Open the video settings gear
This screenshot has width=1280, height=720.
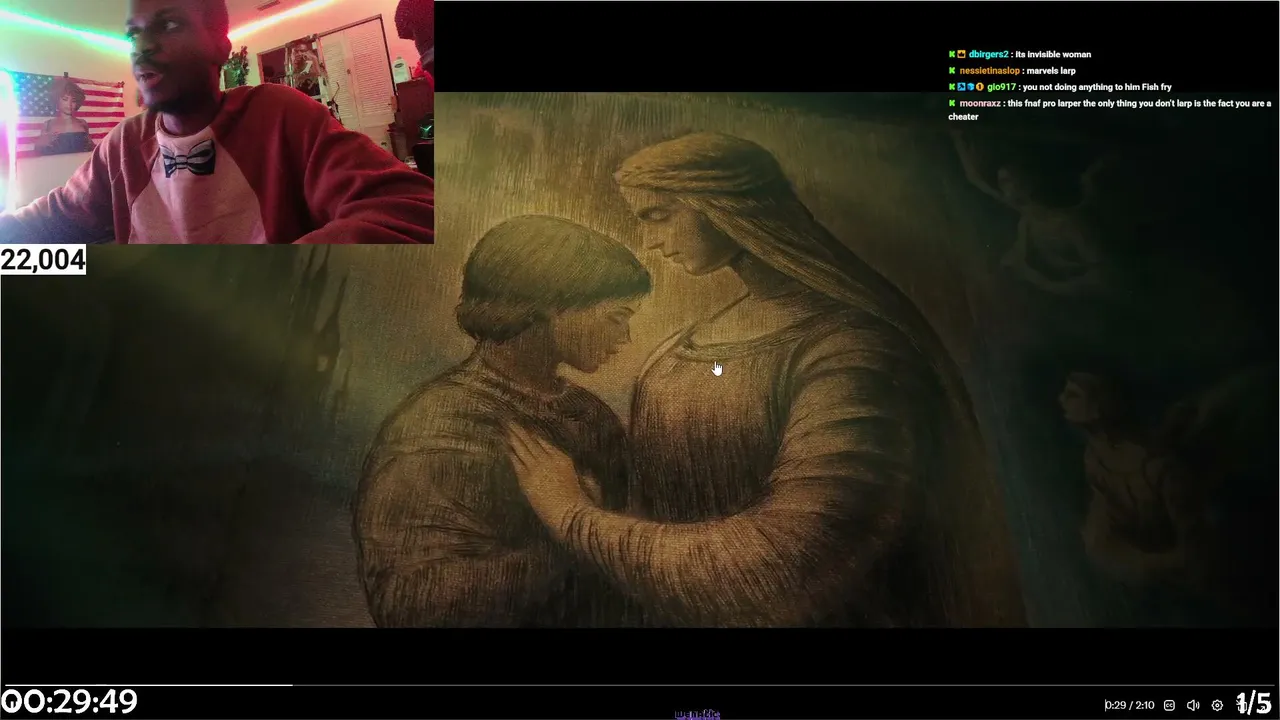[1217, 705]
